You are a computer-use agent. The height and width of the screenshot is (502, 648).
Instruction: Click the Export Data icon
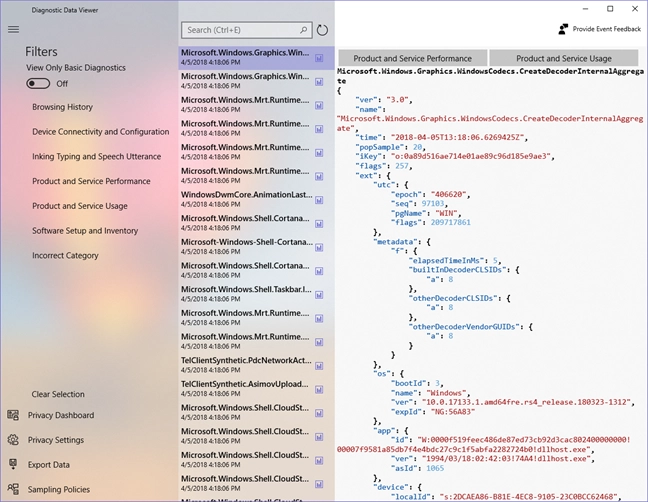point(13,464)
